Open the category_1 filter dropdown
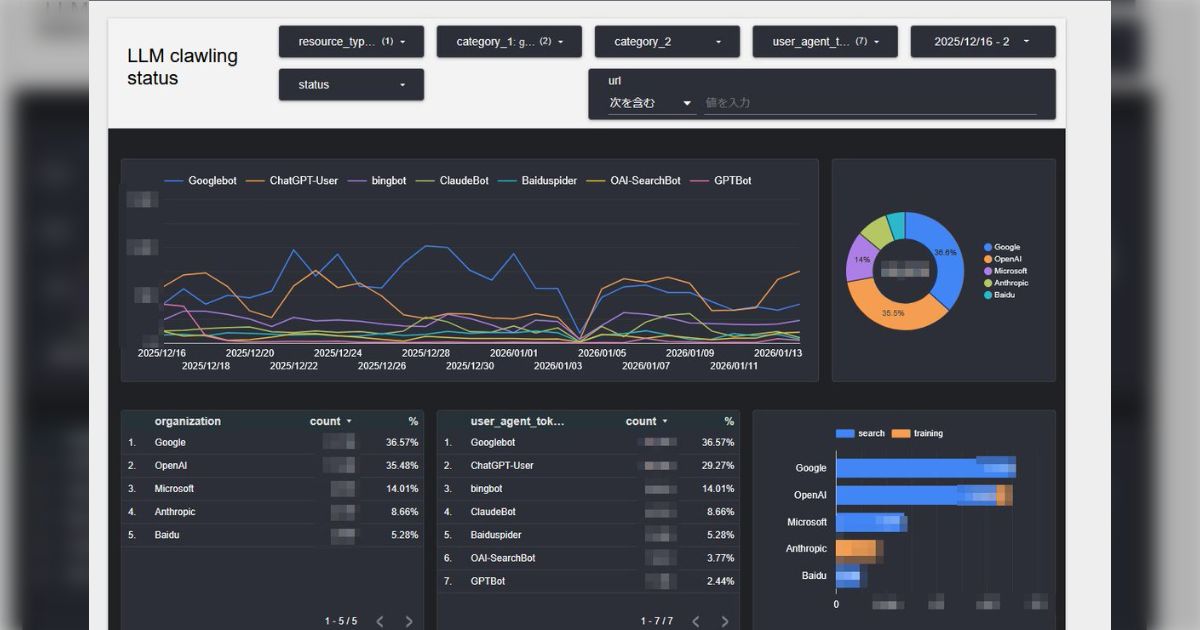 (x=509, y=42)
